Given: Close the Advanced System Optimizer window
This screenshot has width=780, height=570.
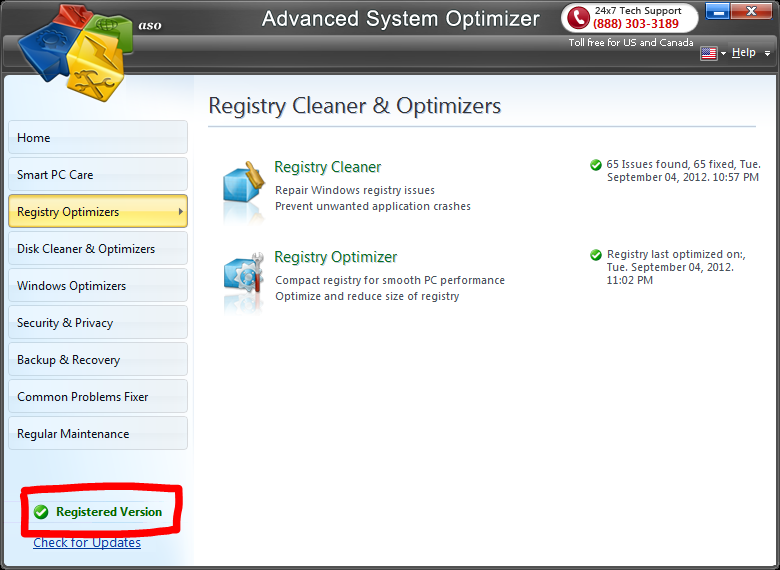Looking at the screenshot, I should point(751,10).
